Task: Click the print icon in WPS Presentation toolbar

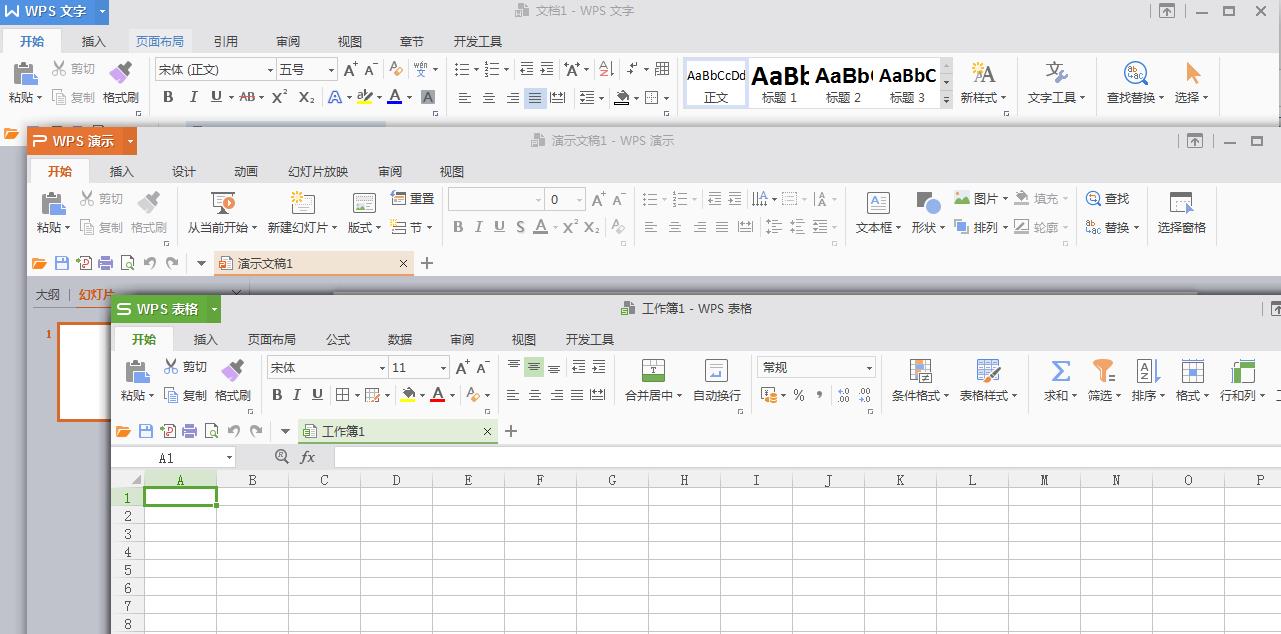Action: (x=106, y=263)
